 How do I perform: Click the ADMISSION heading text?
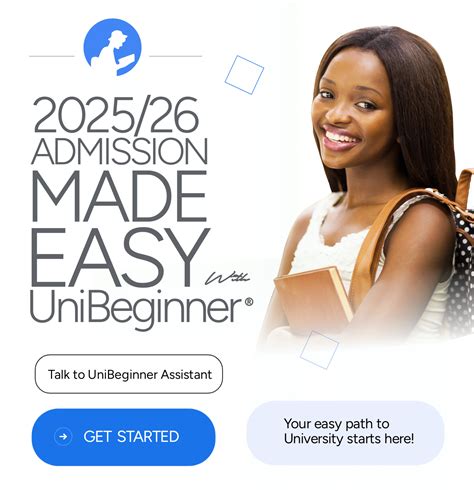pyautogui.click(x=120, y=151)
